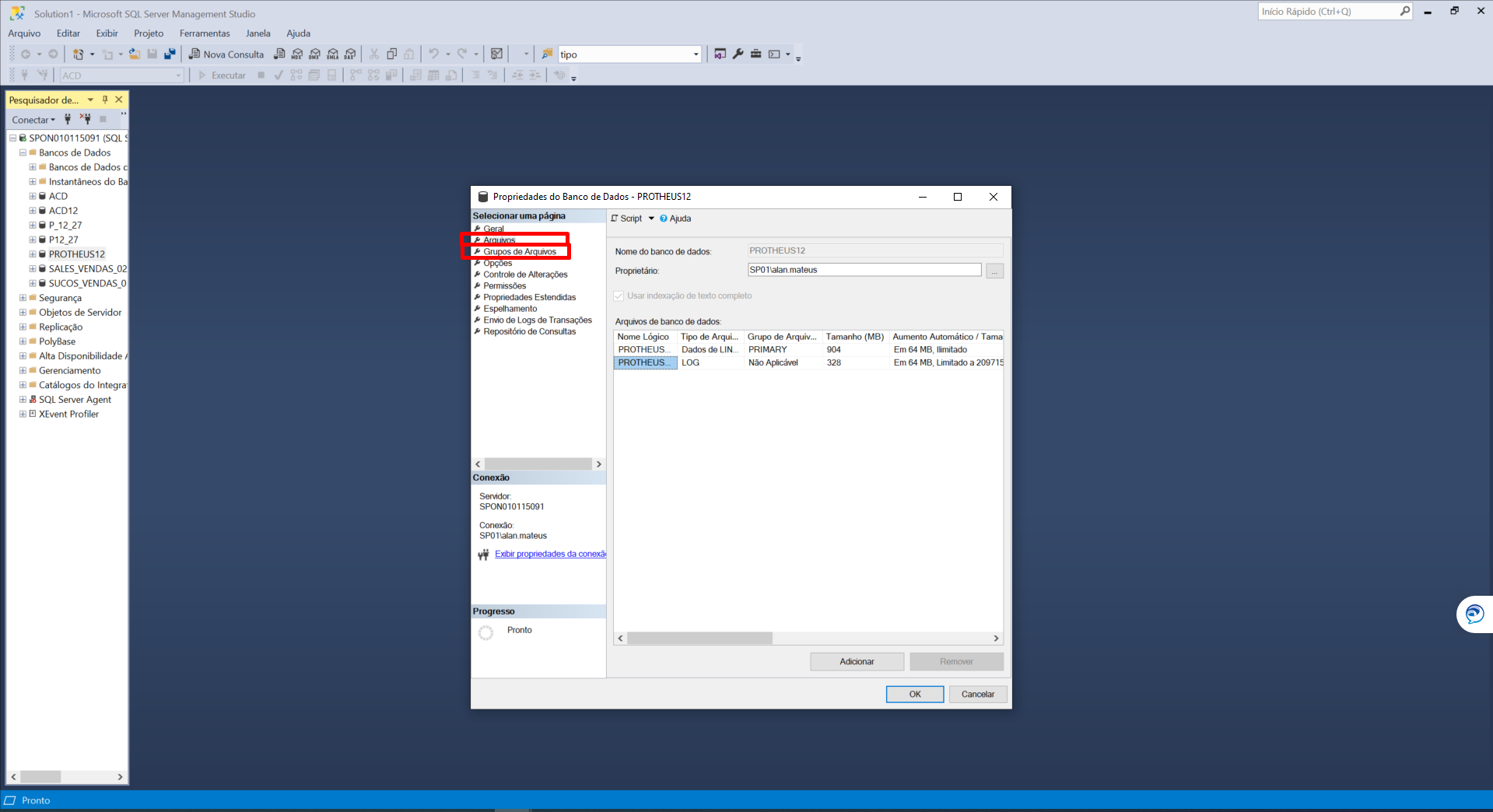Click the page list horizontal scrollbar

tap(538, 464)
